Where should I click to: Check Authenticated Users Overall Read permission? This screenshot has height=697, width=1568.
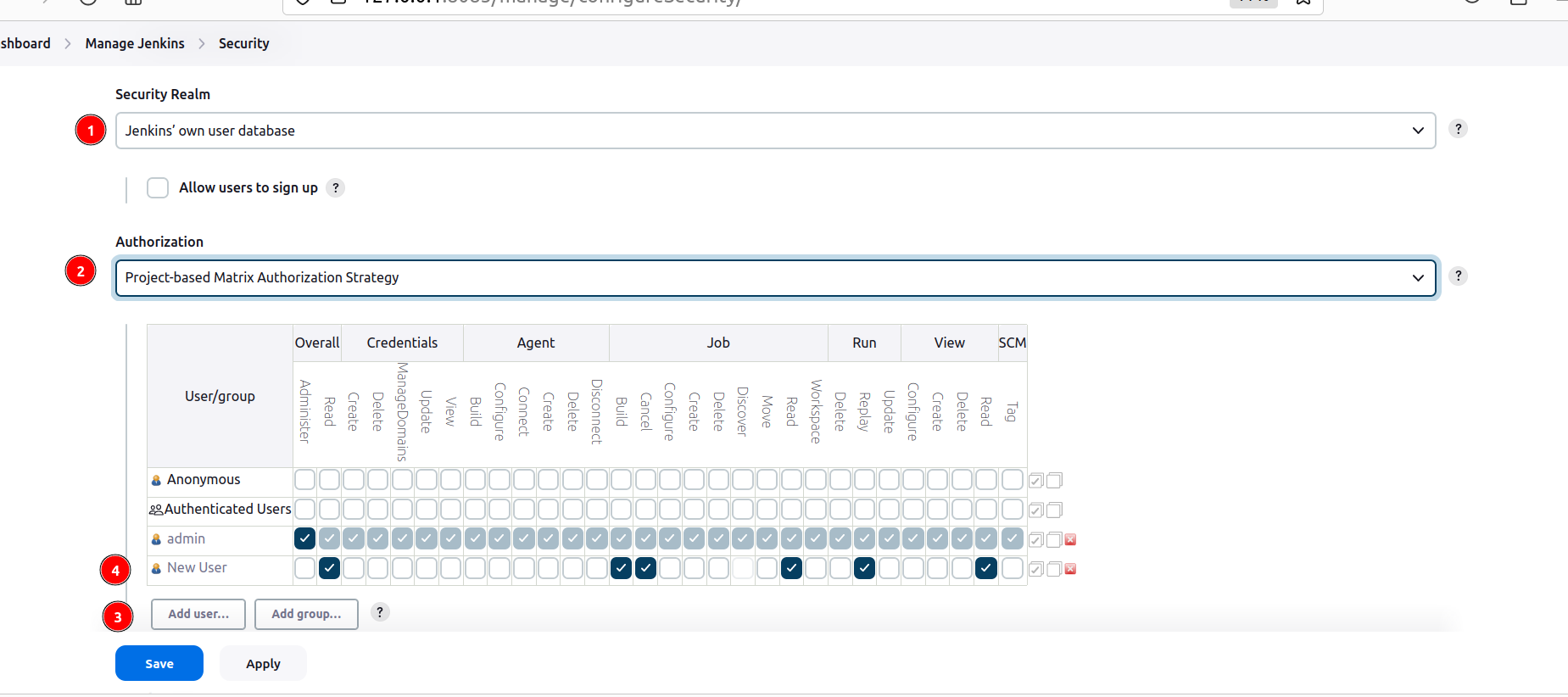point(329,509)
